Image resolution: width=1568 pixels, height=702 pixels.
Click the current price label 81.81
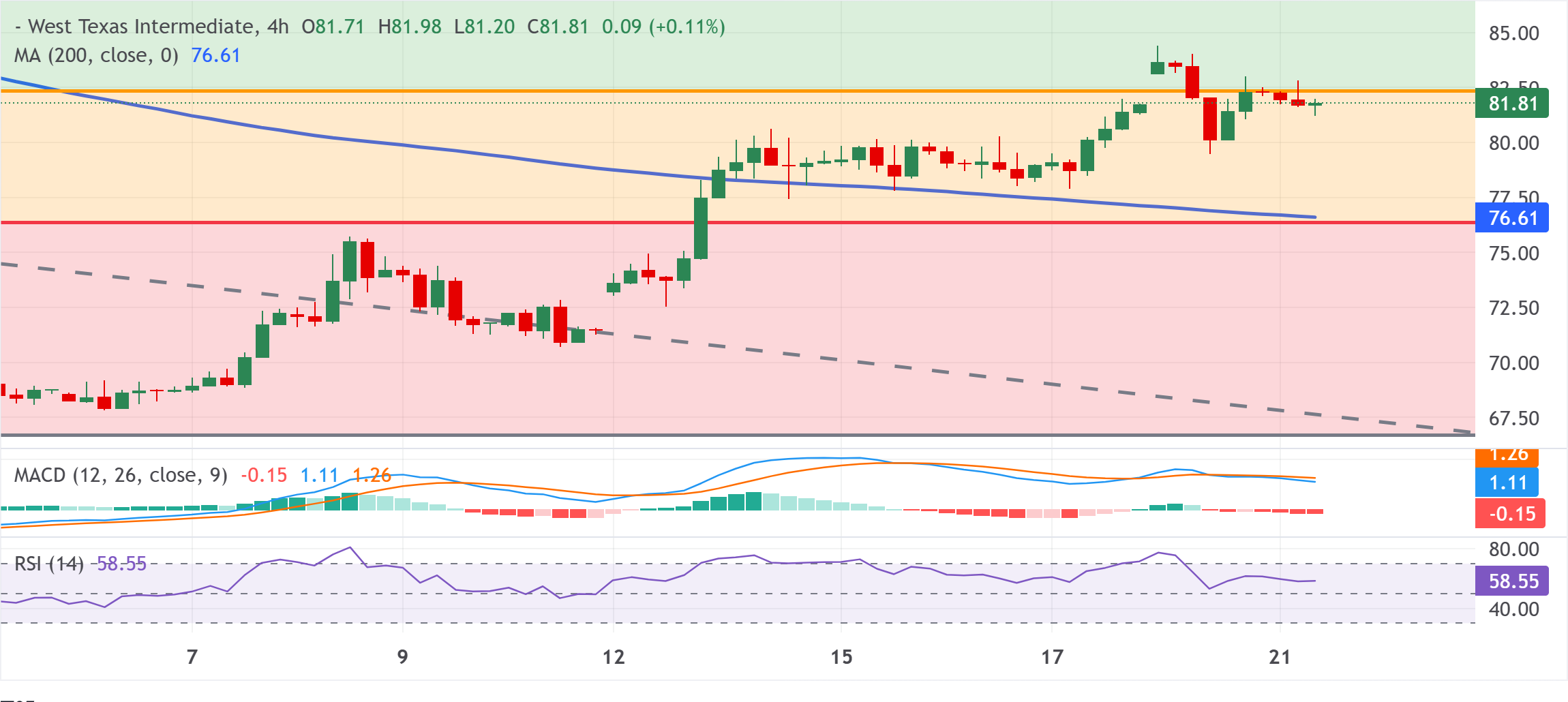click(1511, 104)
